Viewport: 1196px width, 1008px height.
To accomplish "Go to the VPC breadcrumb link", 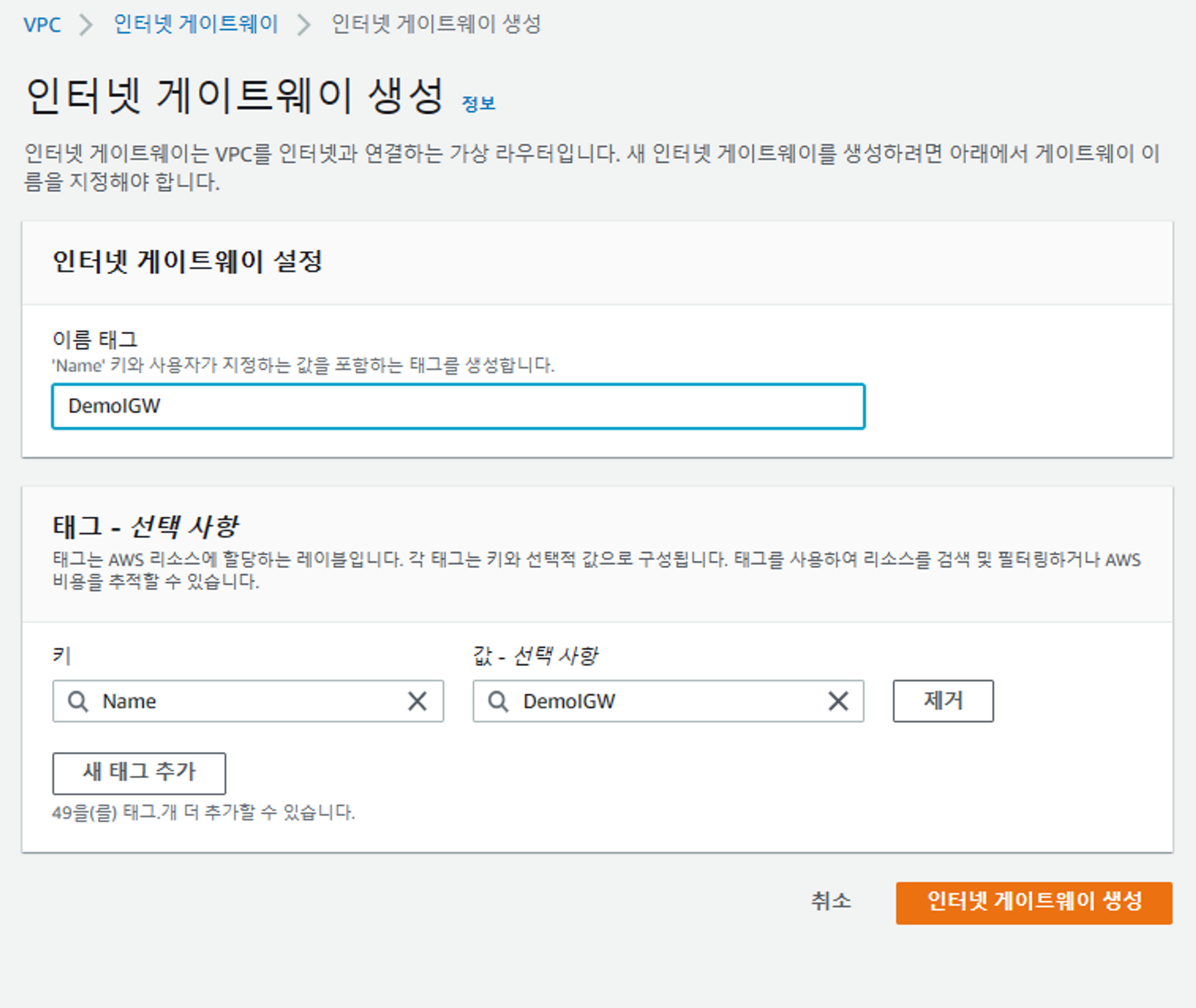I will coord(42,25).
